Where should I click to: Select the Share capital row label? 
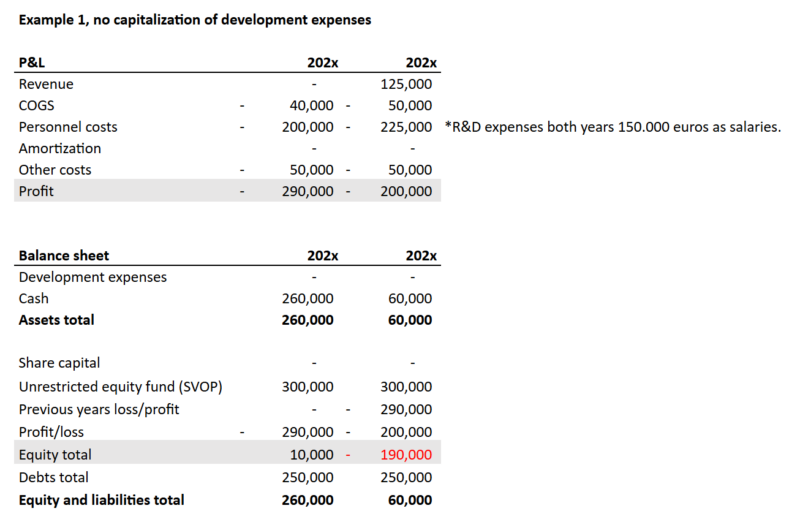tap(59, 363)
